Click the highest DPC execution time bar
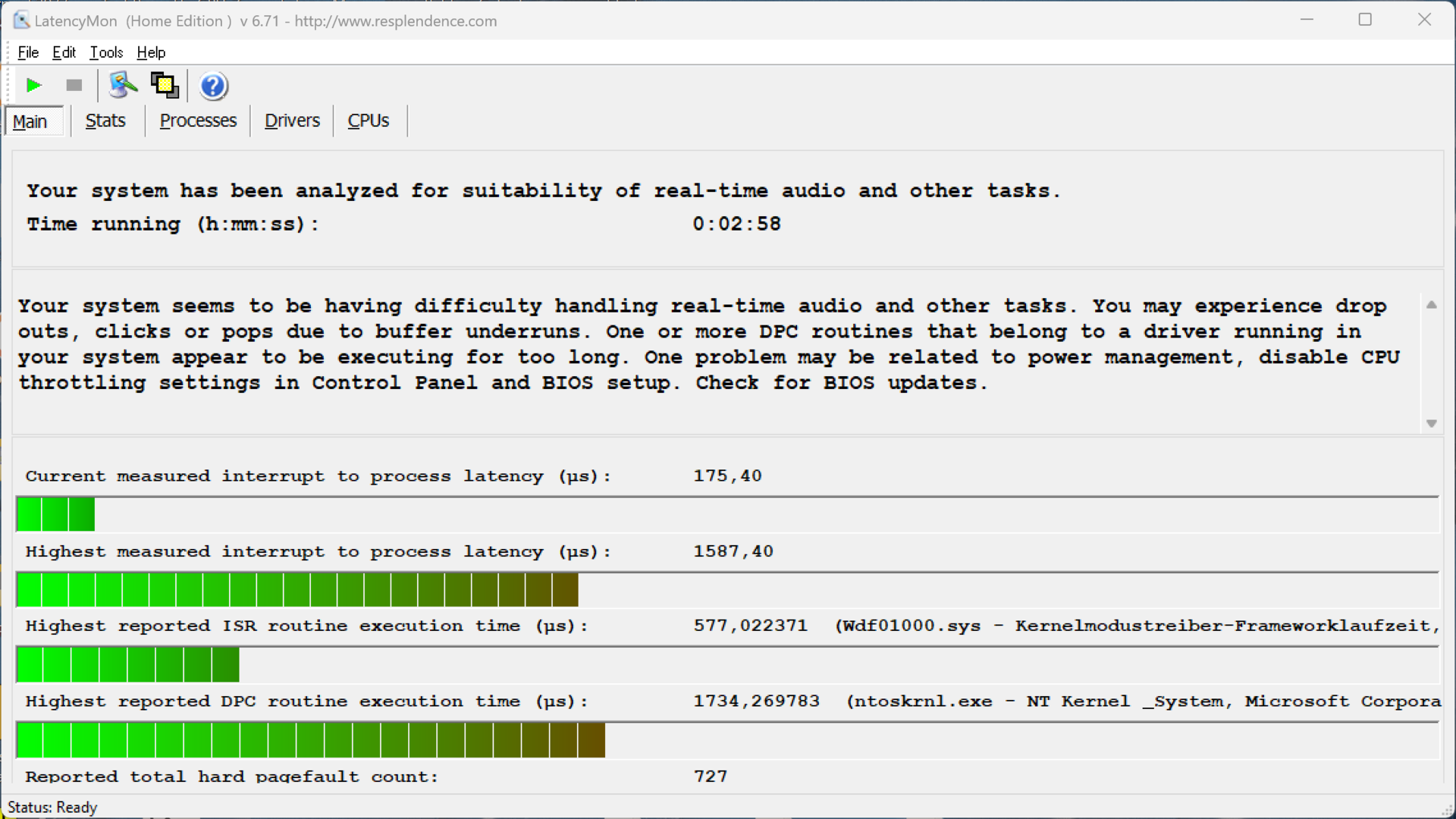This screenshot has width=1456, height=819. point(311,740)
